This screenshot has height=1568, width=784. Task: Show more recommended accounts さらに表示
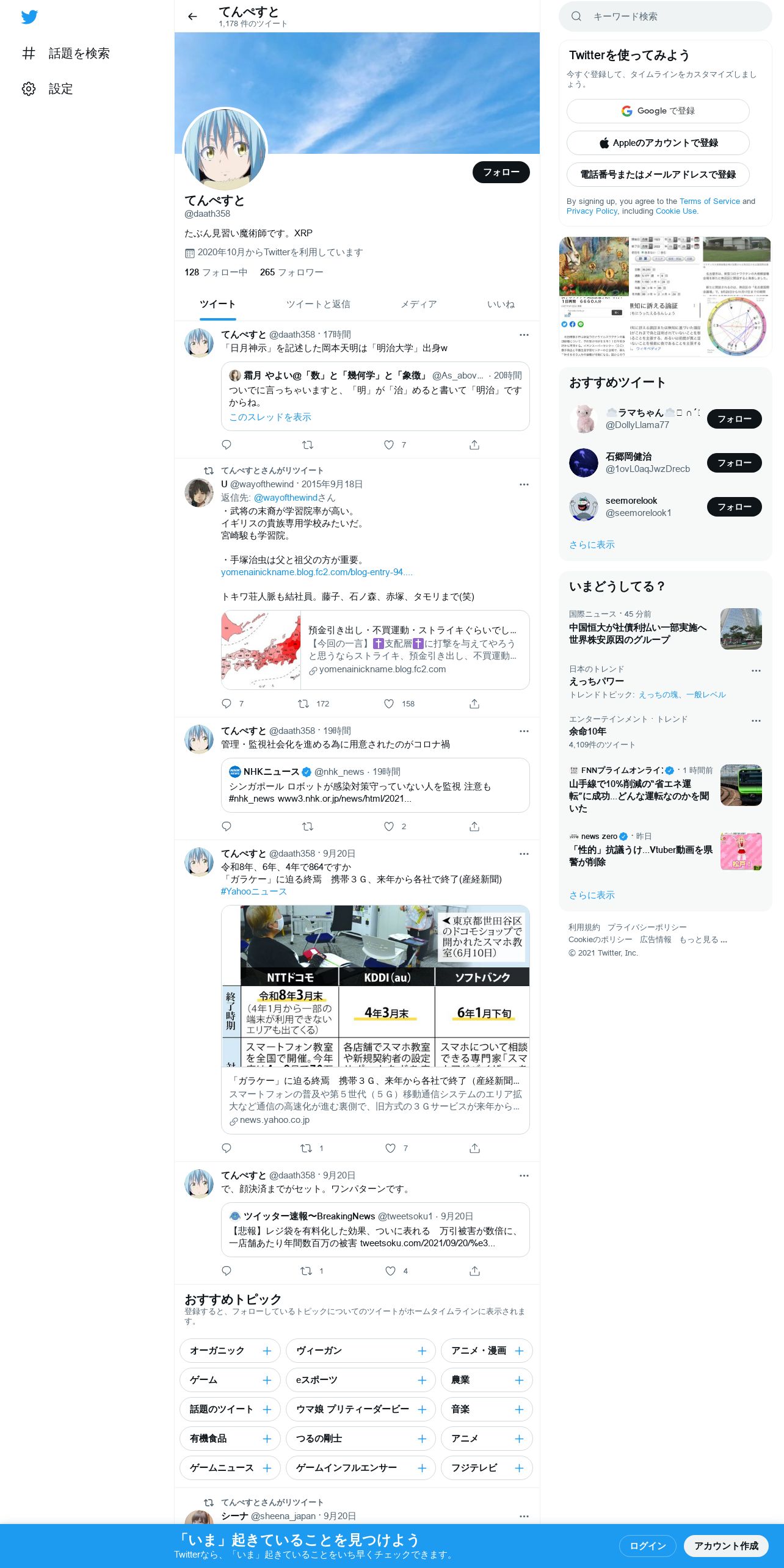[592, 545]
